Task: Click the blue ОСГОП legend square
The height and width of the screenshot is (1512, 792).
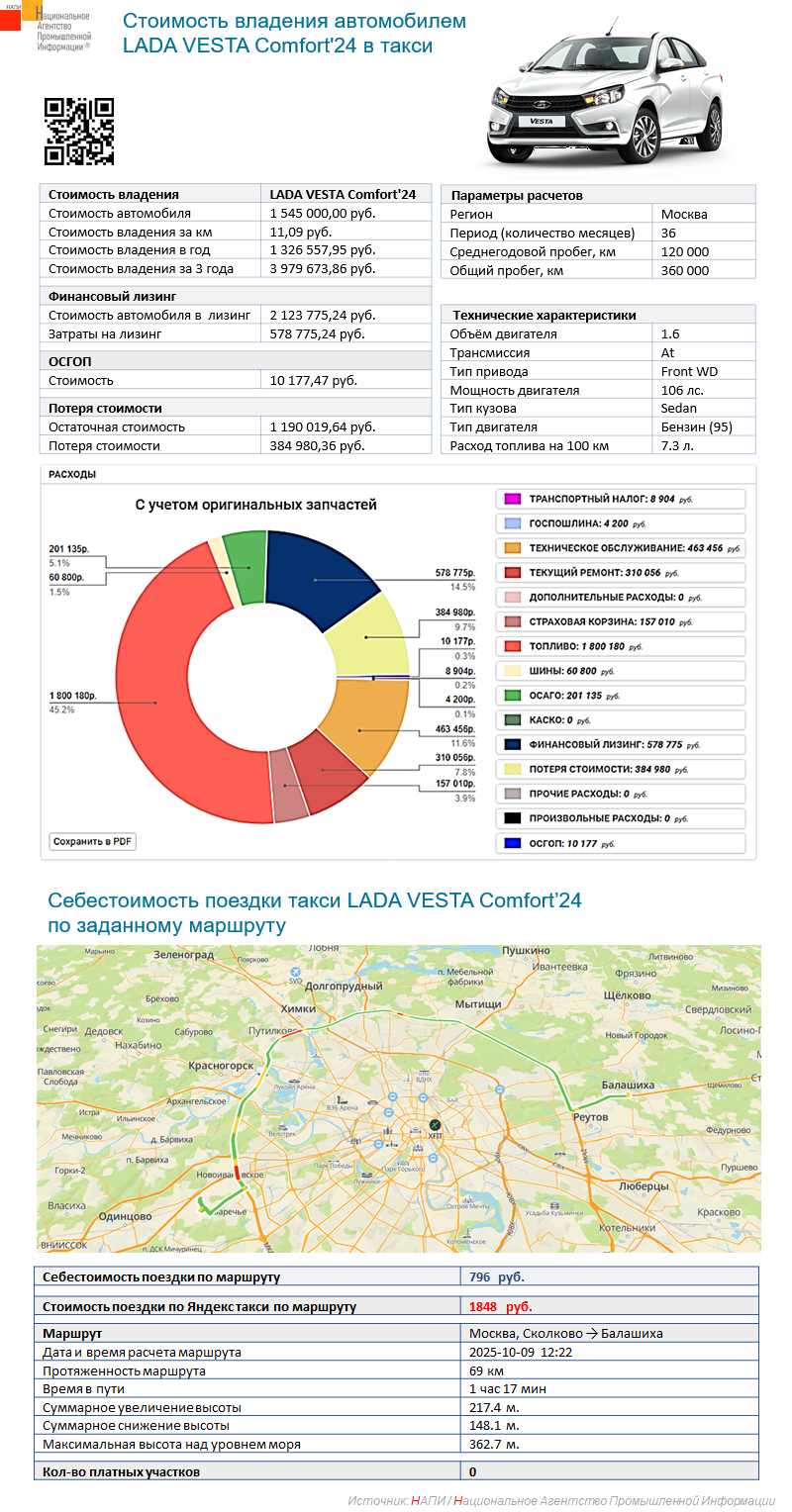Action: (x=511, y=843)
